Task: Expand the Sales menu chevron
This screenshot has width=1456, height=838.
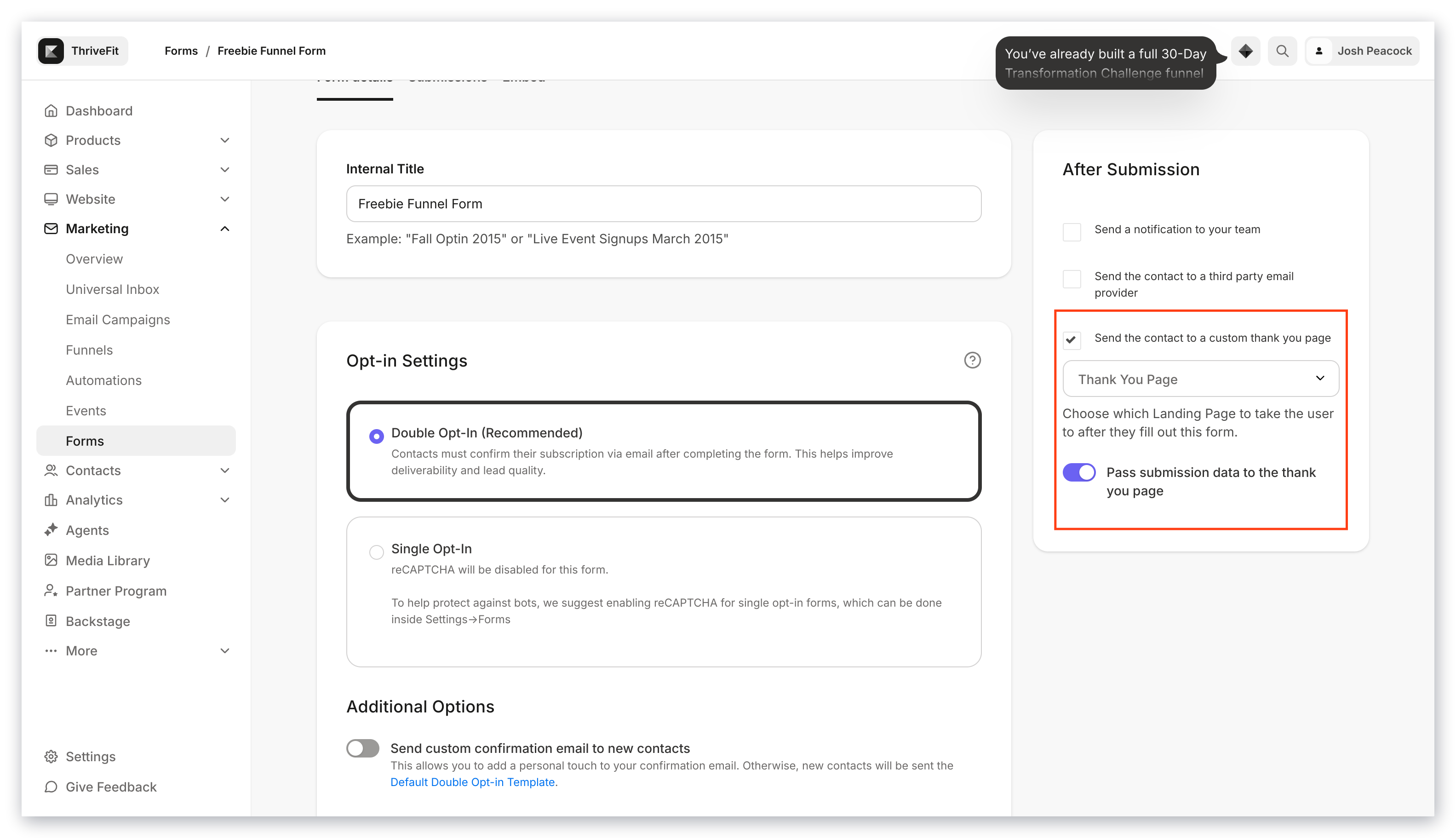Action: [225, 169]
